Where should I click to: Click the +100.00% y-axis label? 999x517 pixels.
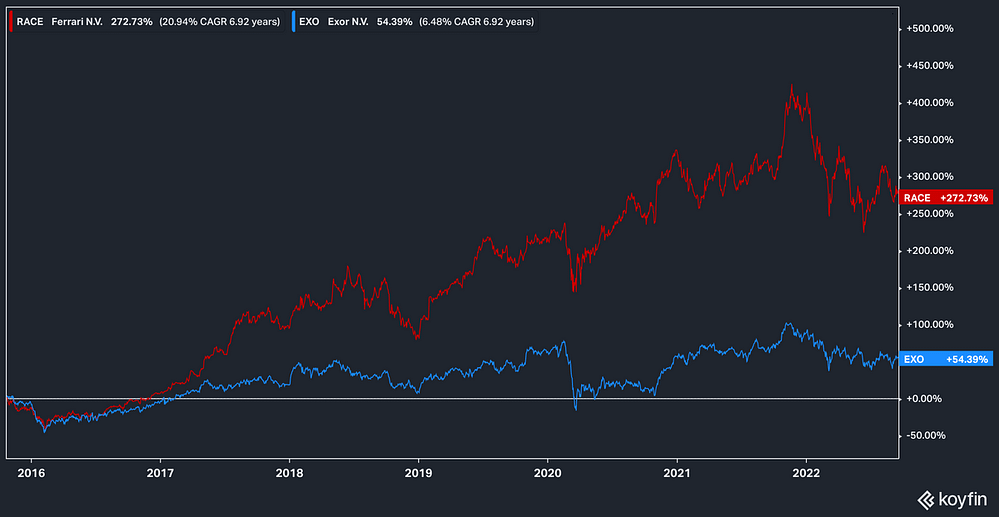pos(930,324)
